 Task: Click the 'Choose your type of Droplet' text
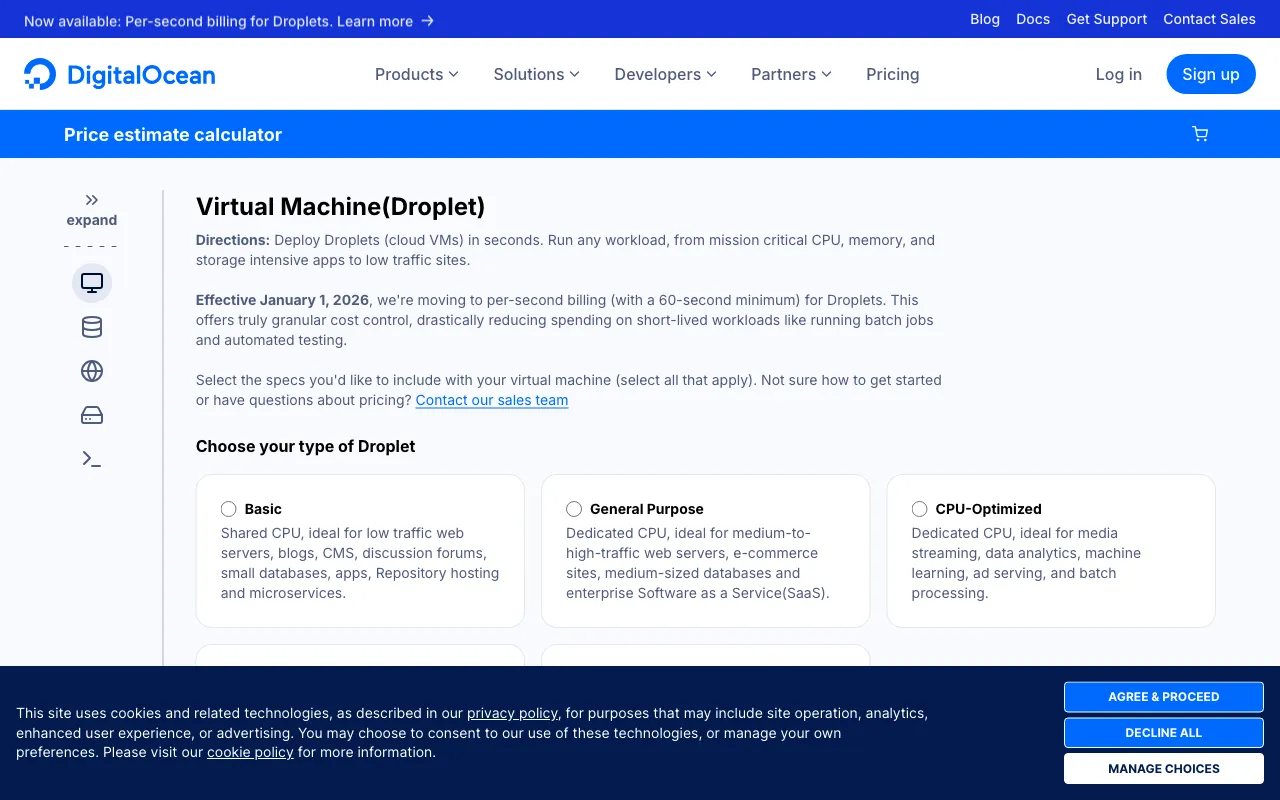tap(306, 446)
